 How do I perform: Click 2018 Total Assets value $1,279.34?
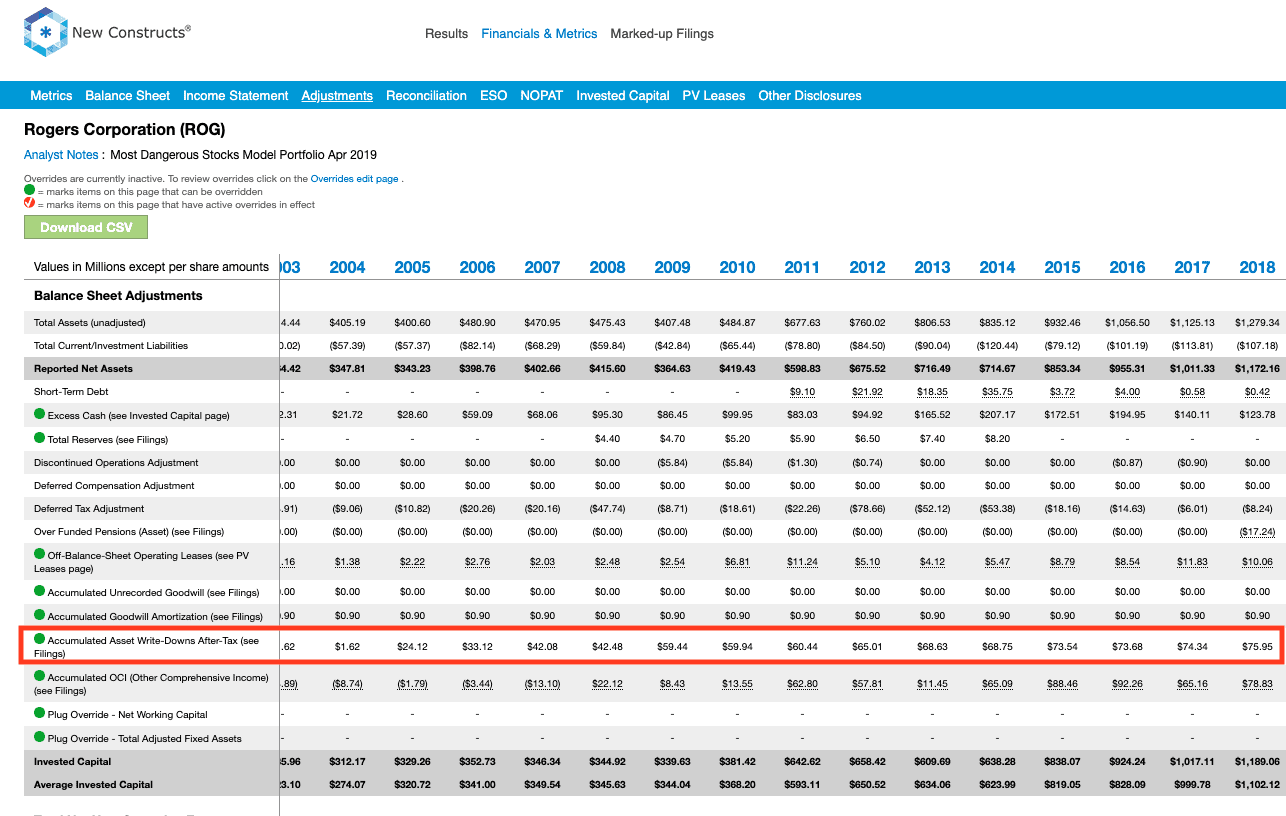point(1257,323)
